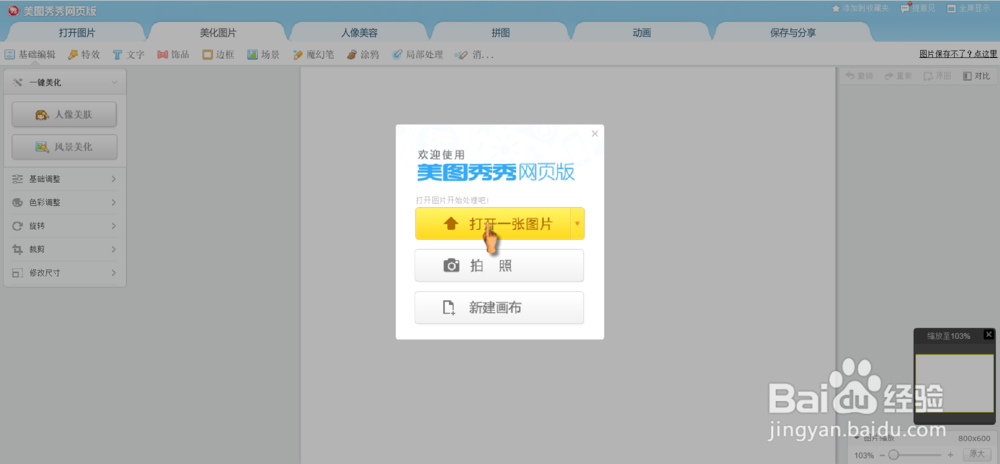Open the 人像美容 tab
1000x464 pixels.
(359, 33)
